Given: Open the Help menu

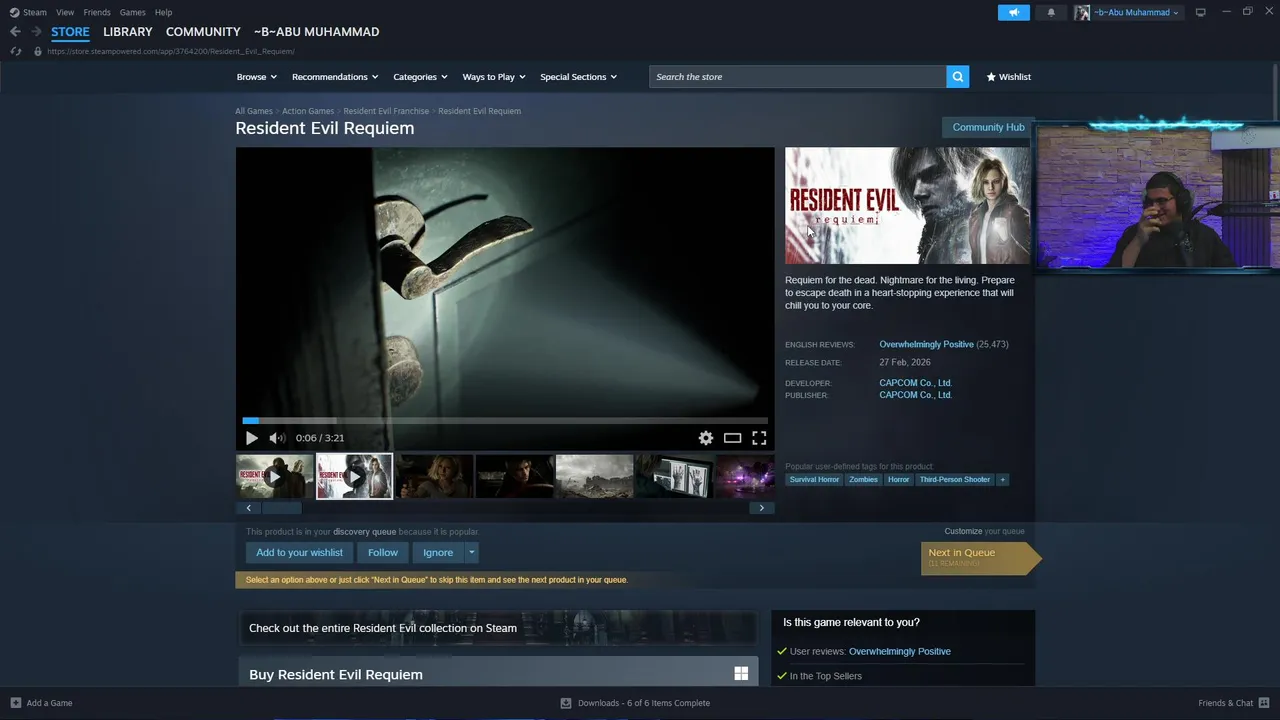Looking at the screenshot, I should [x=163, y=12].
